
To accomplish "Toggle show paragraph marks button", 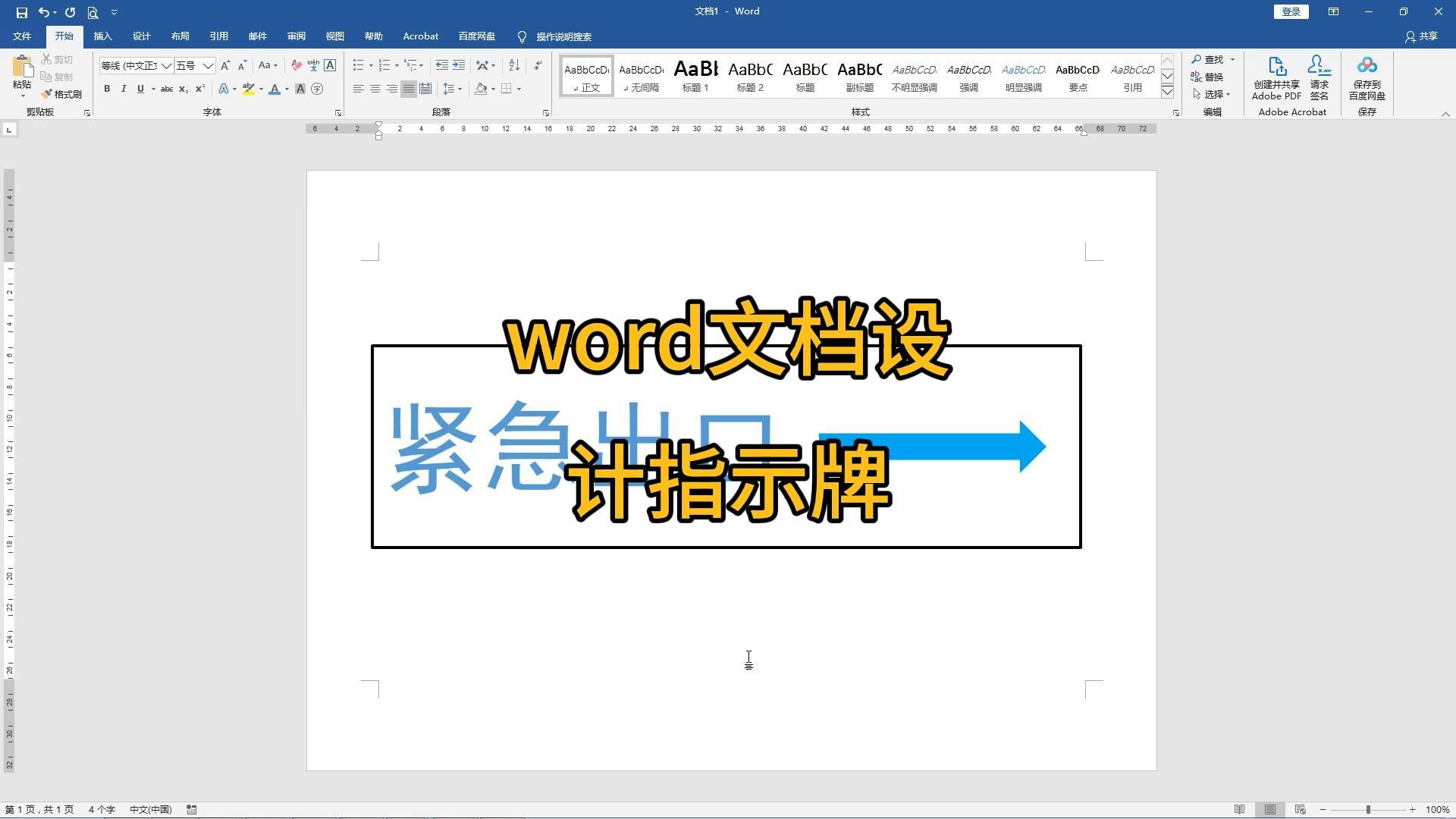I will (538, 66).
